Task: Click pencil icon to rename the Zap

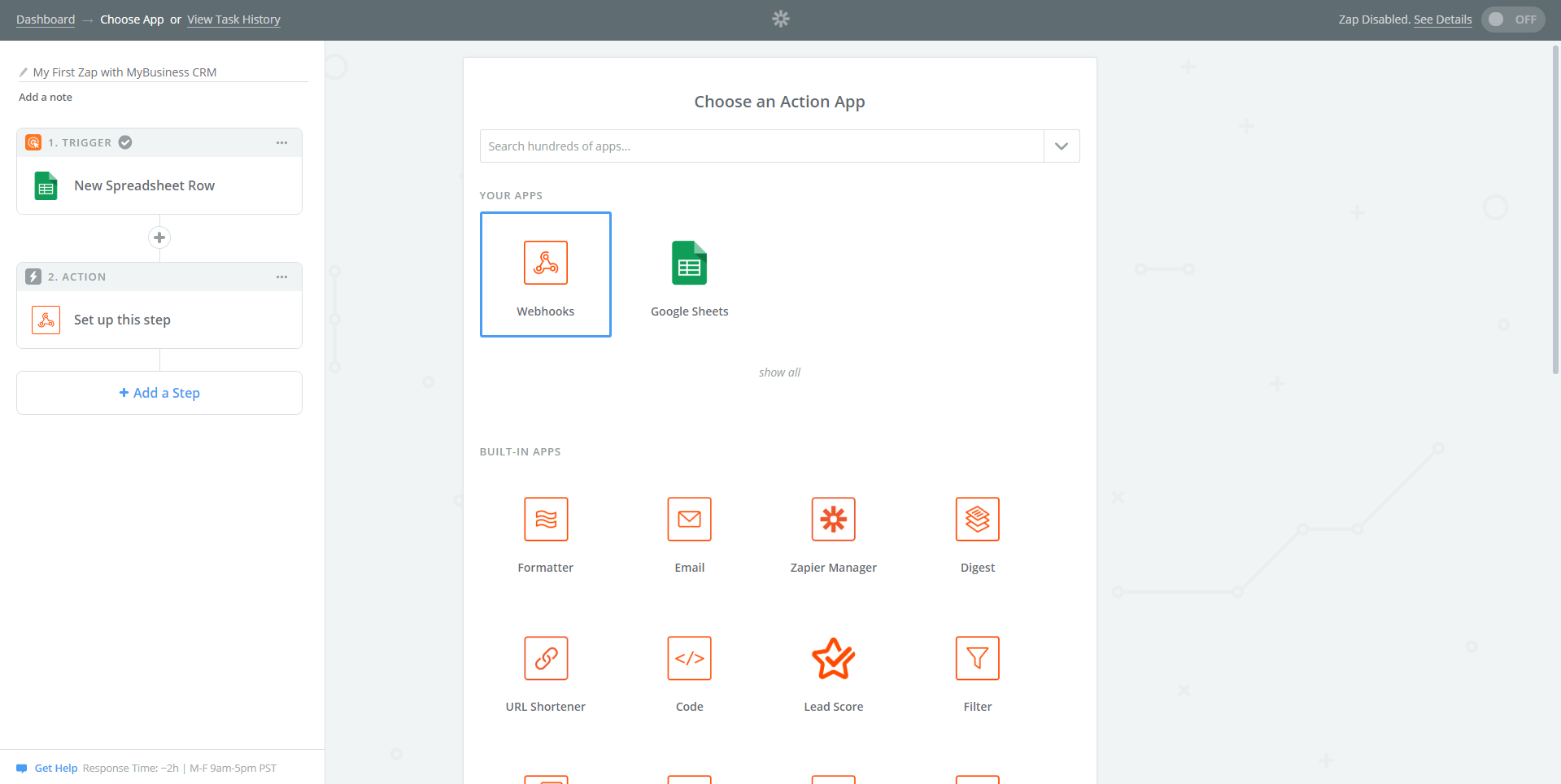Action: (24, 72)
